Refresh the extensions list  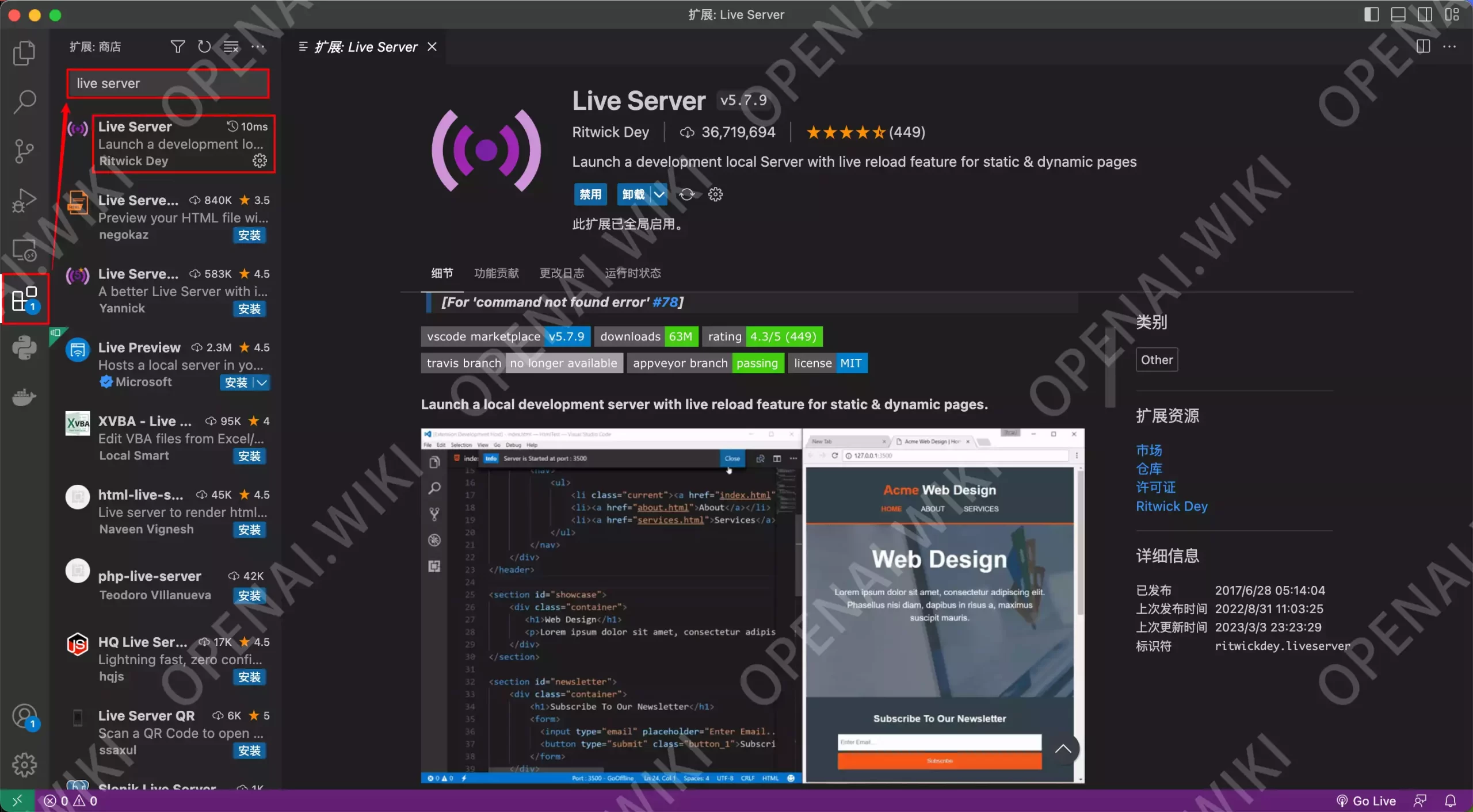tap(204, 47)
